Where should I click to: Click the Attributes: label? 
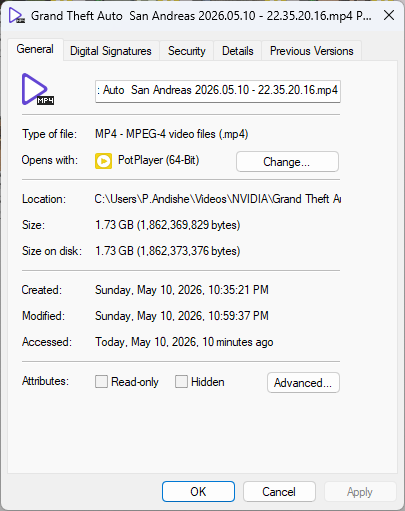45,381
